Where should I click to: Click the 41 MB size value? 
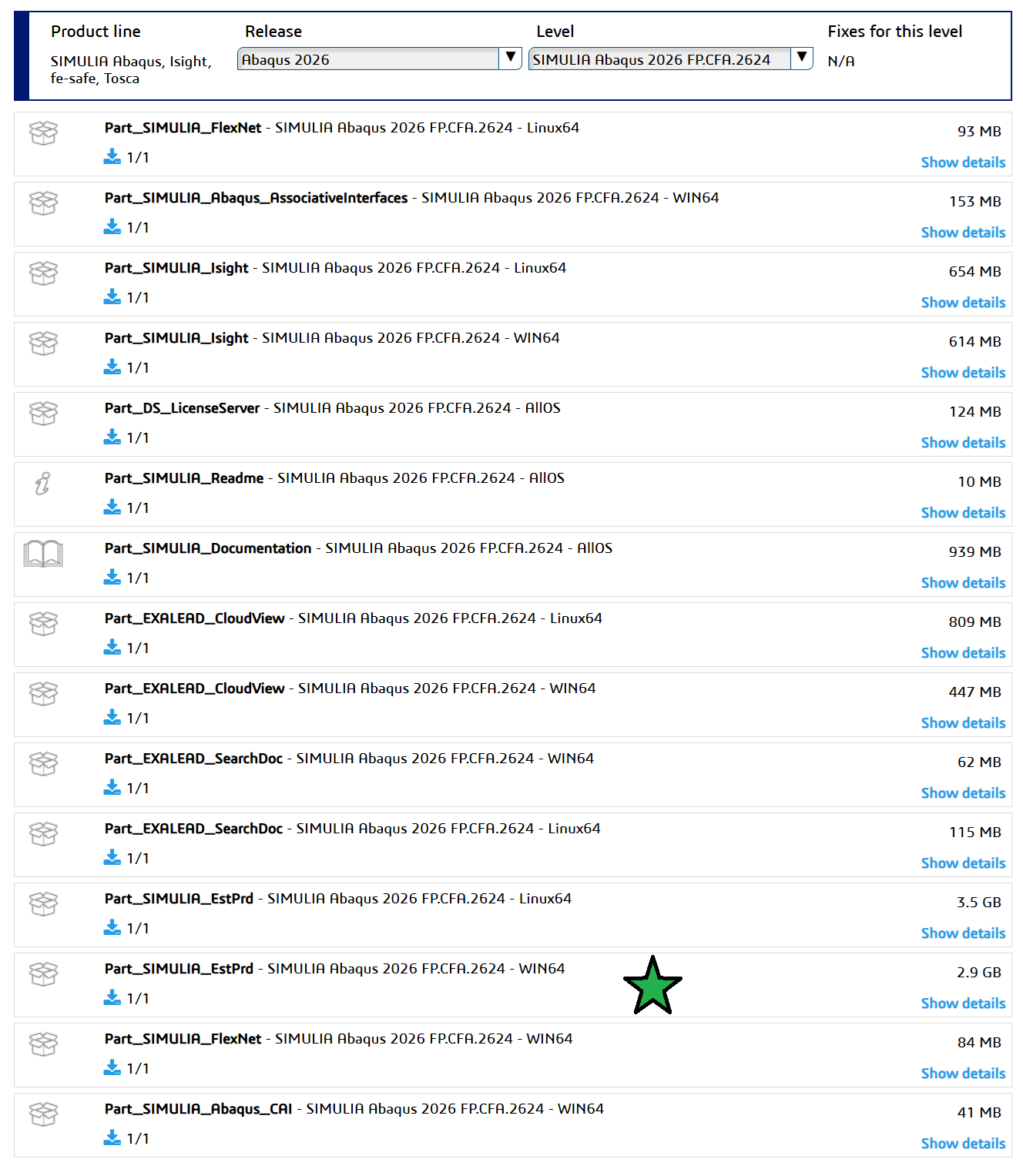[980, 1112]
